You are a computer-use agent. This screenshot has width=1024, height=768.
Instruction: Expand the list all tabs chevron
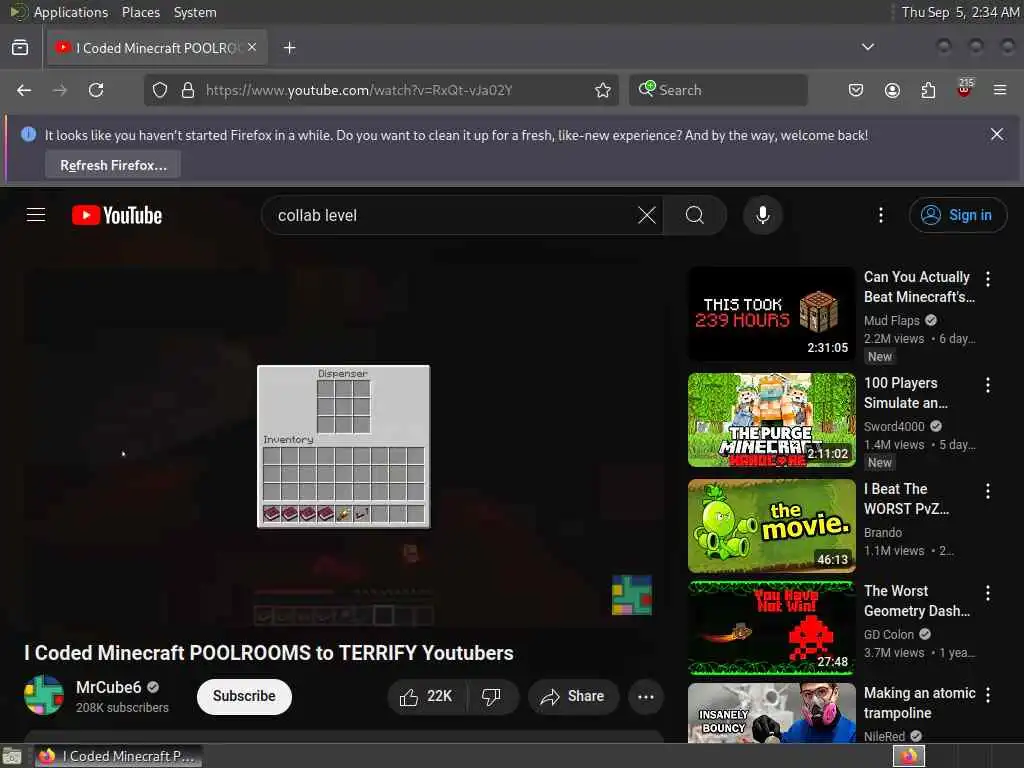click(x=868, y=47)
